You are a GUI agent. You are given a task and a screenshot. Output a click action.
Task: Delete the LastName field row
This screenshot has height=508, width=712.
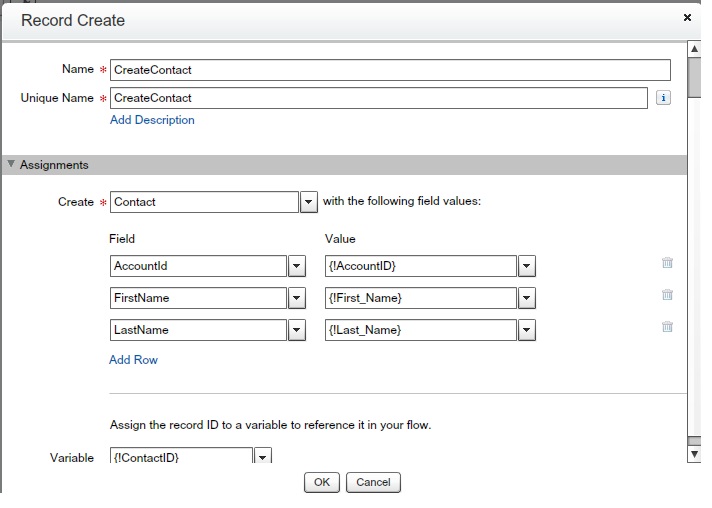(667, 327)
